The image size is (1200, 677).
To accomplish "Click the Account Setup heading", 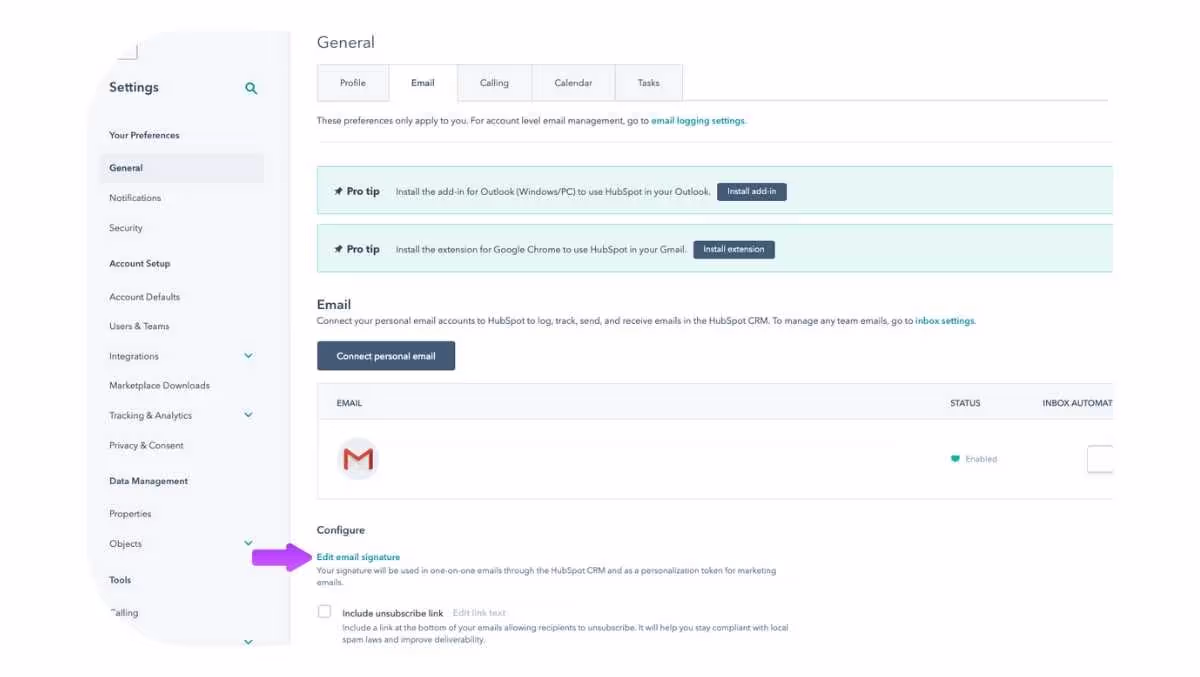I will click(140, 264).
